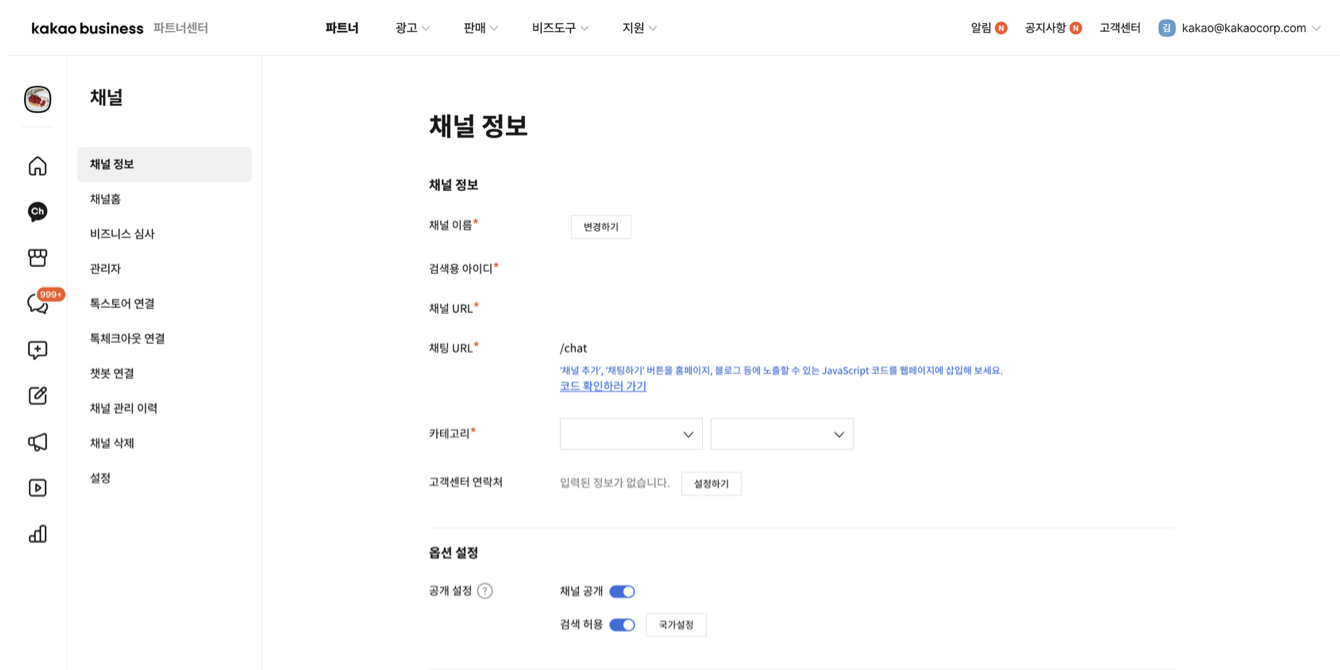Open chat icon with 999+ badge

coord(39,304)
